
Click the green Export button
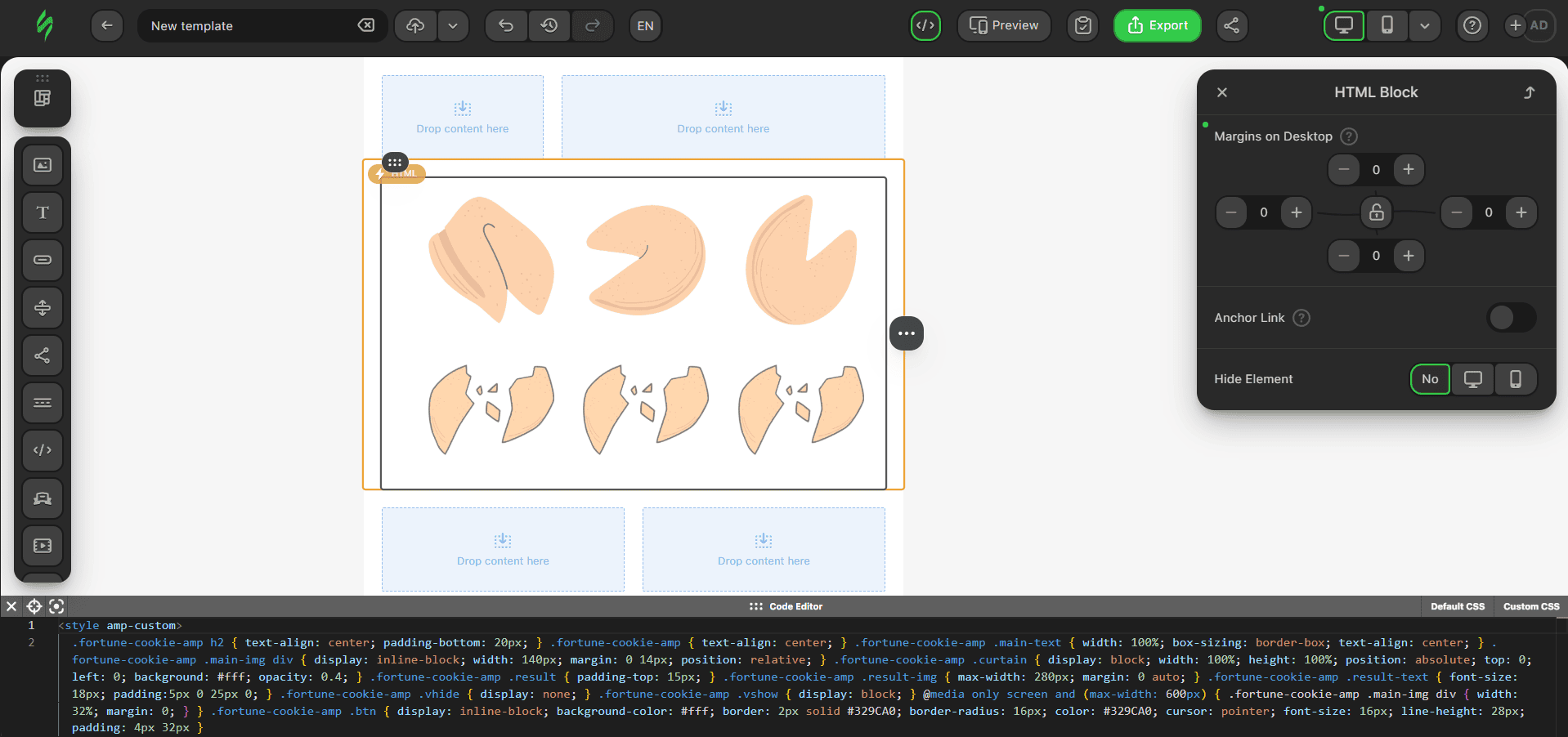pos(1157,25)
